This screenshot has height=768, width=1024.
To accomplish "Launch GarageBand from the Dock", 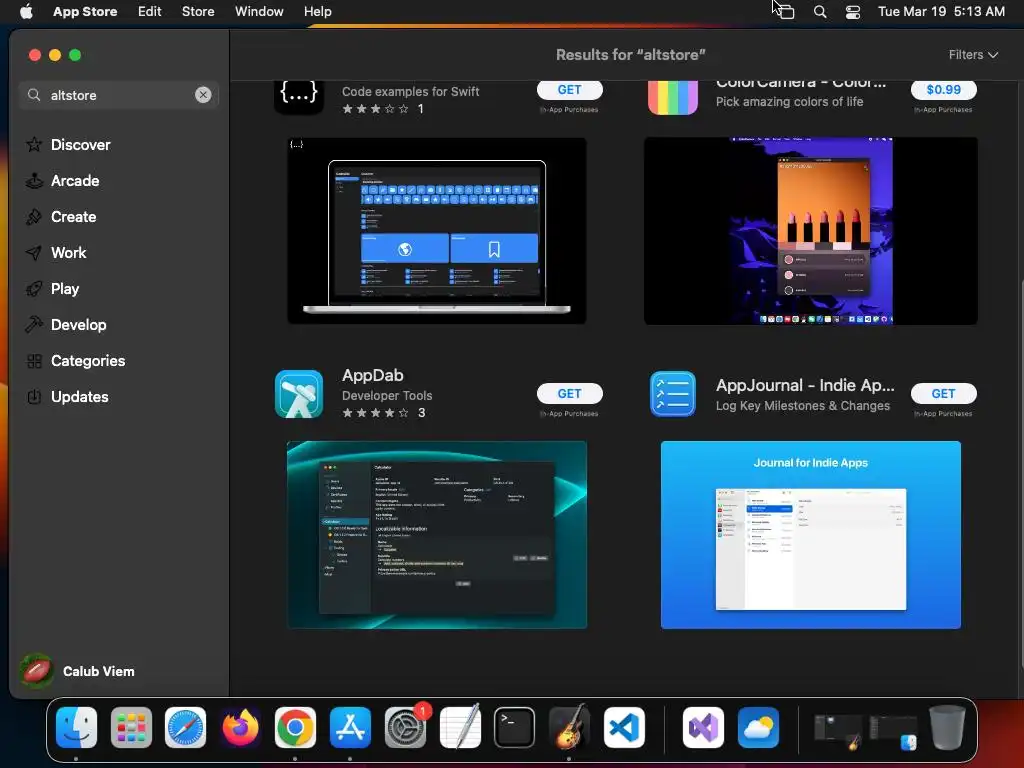I will coord(569,727).
